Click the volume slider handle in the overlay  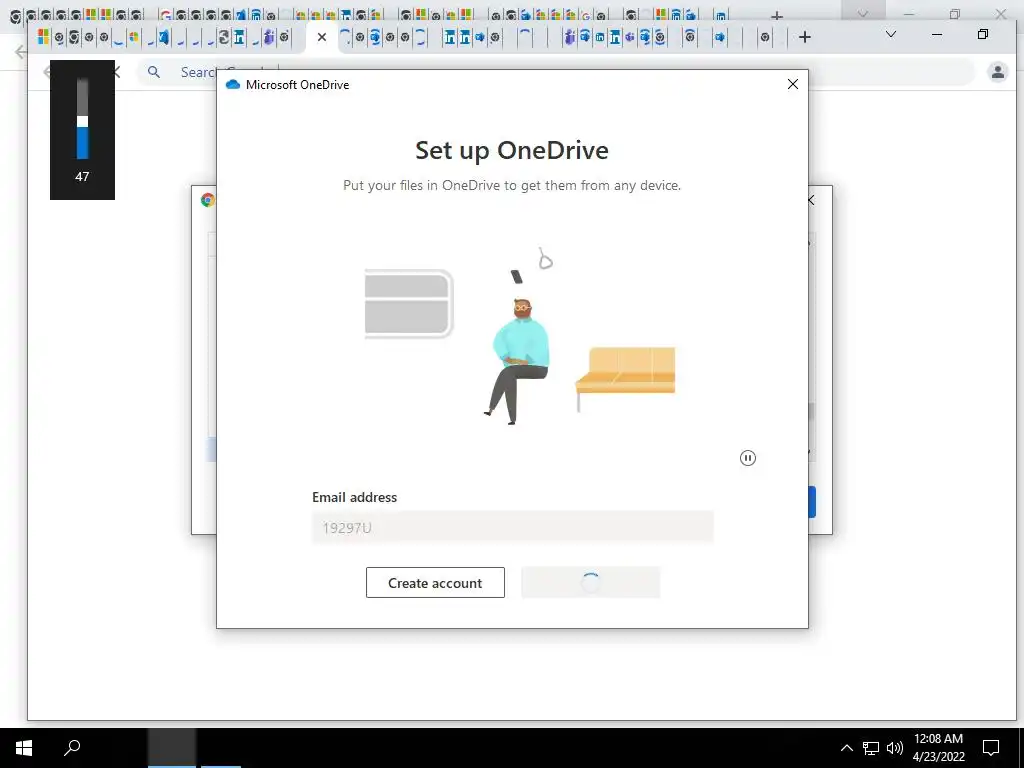(x=82, y=121)
